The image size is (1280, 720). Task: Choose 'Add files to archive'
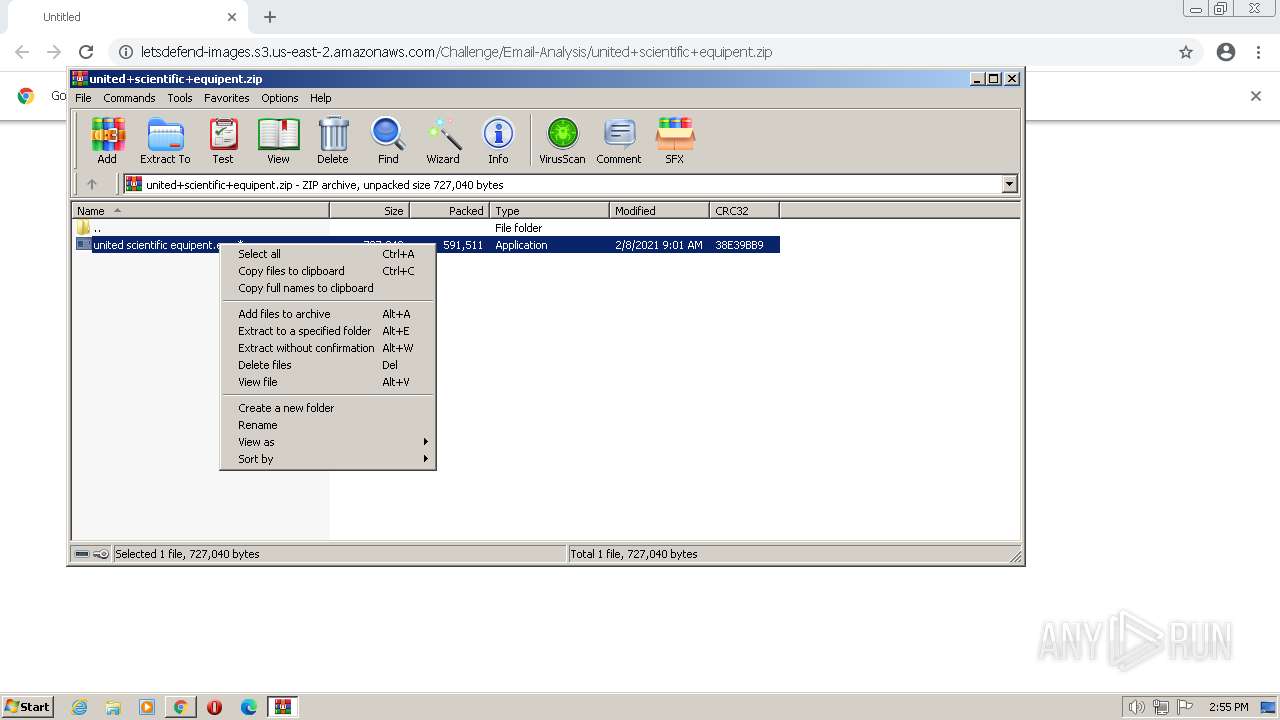(x=328, y=314)
